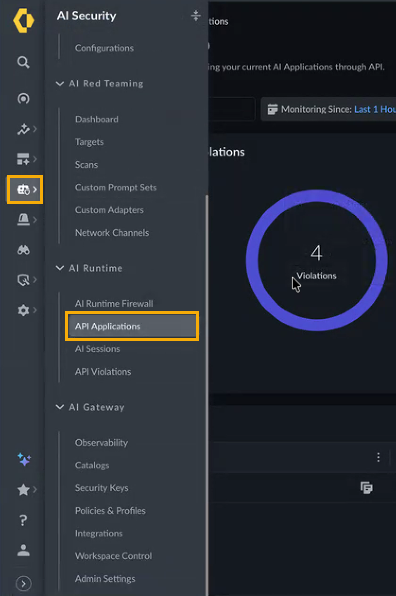Image resolution: width=396 pixels, height=596 pixels.
Task: Click the AI Security robot sidebar icon
Action: coord(24,189)
